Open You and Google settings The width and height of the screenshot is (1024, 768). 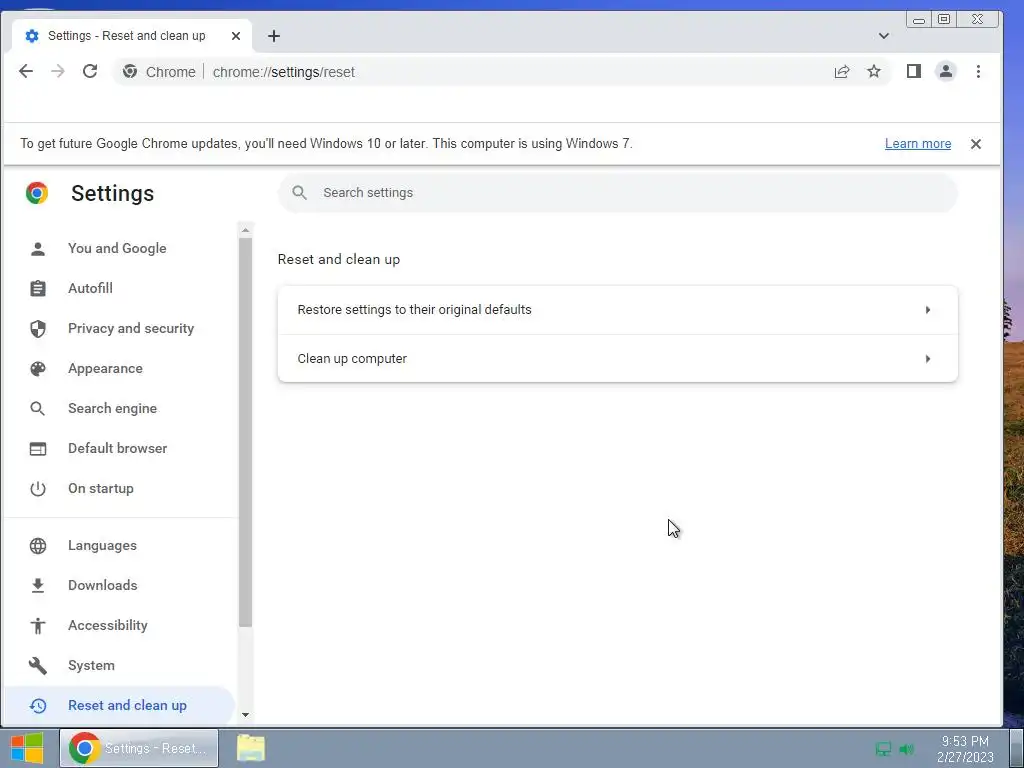pos(117,248)
